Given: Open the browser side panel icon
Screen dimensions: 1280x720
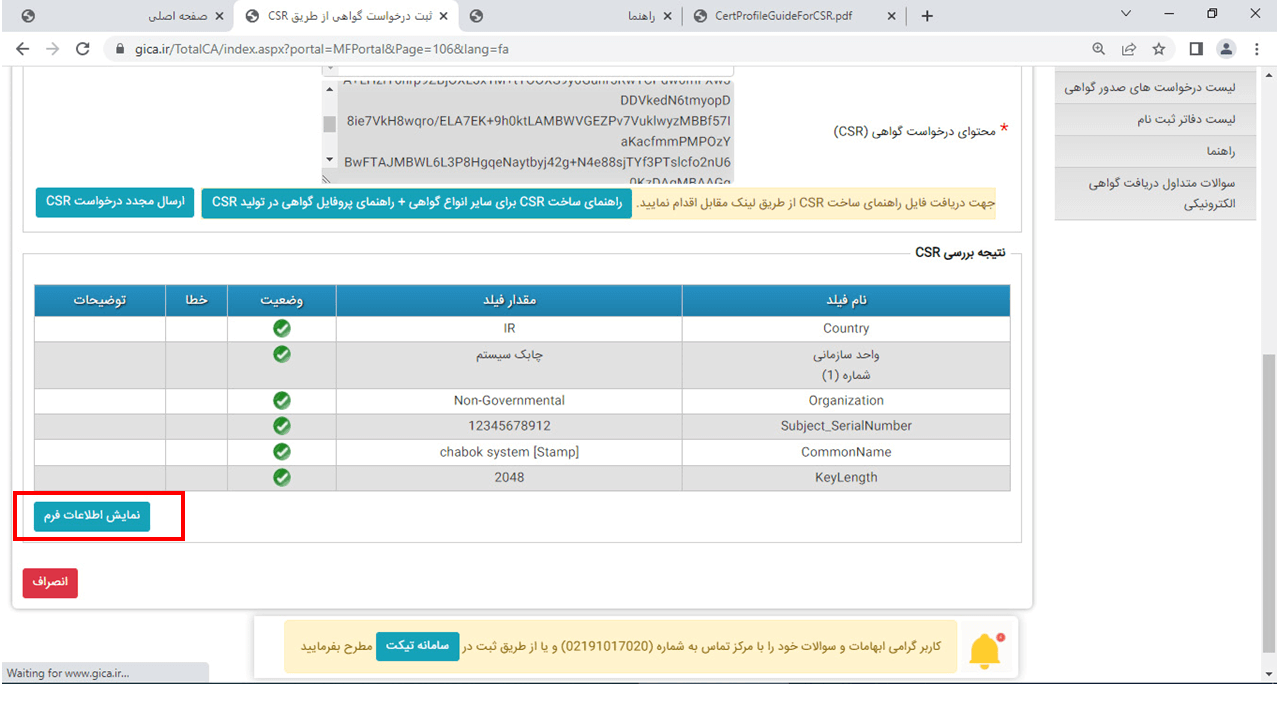Looking at the screenshot, I should (1196, 49).
